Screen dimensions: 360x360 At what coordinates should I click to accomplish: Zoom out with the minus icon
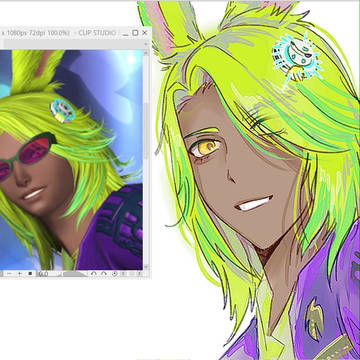9,274
